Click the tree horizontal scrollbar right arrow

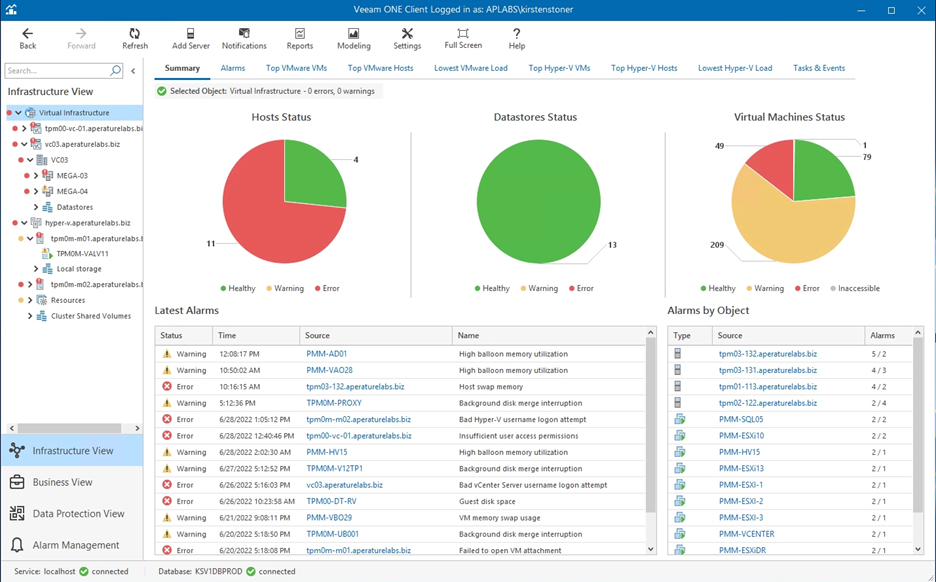coord(137,428)
